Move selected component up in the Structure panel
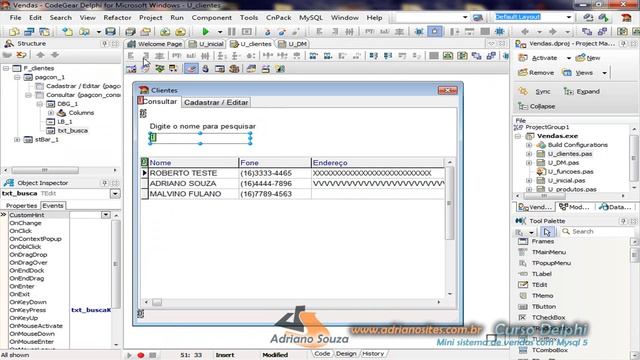This screenshot has width=640, height=360. [x=40, y=55]
